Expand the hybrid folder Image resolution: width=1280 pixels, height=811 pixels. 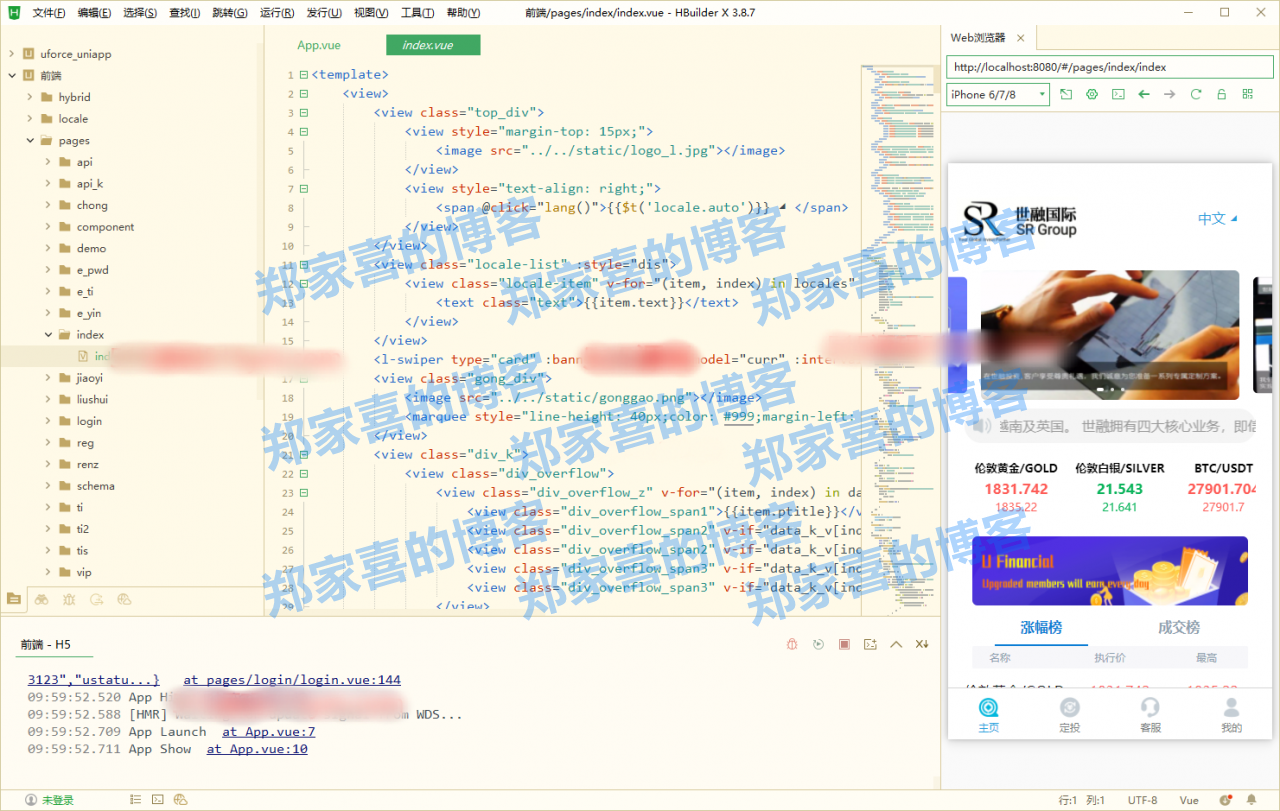tap(30, 97)
